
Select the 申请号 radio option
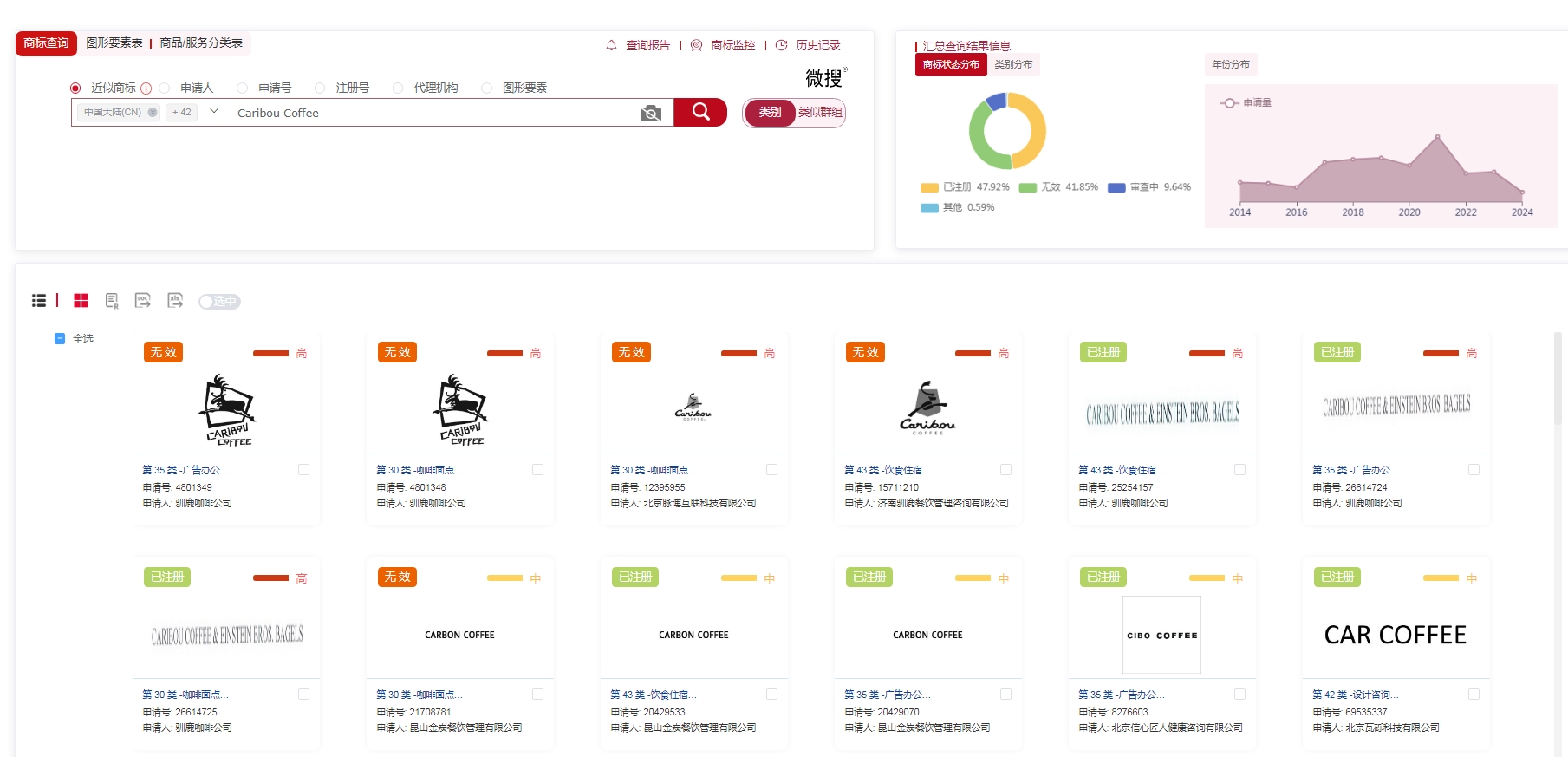[242, 88]
